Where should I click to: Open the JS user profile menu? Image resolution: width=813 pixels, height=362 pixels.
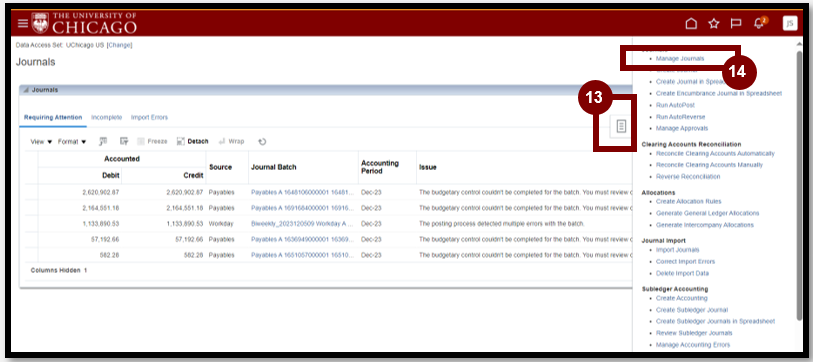coord(790,23)
